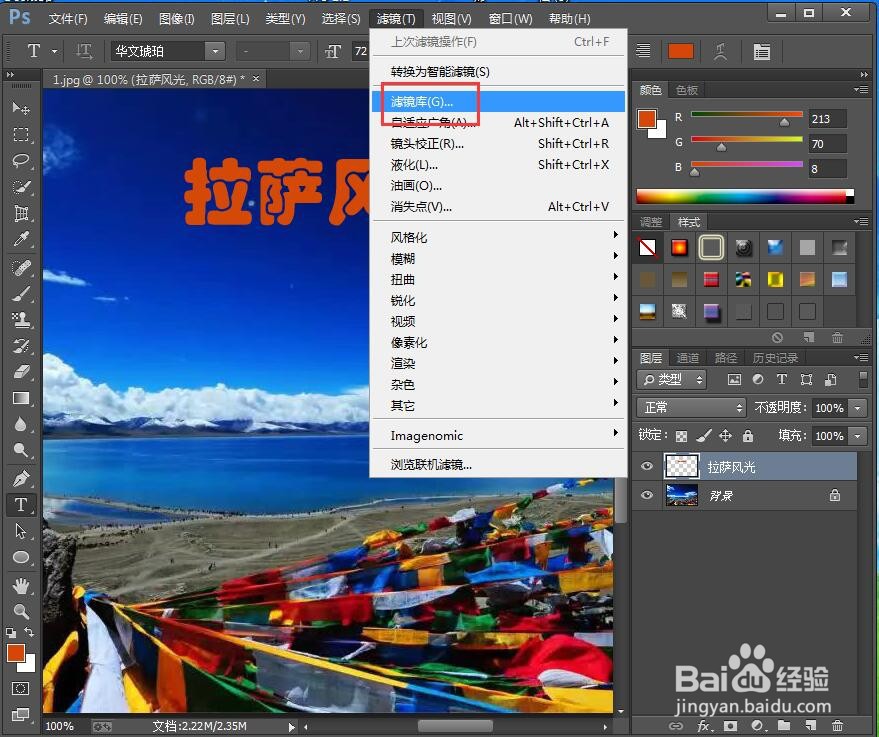The image size is (879, 737).
Task: Open the 正常 blending mode dropdown
Action: click(690, 407)
